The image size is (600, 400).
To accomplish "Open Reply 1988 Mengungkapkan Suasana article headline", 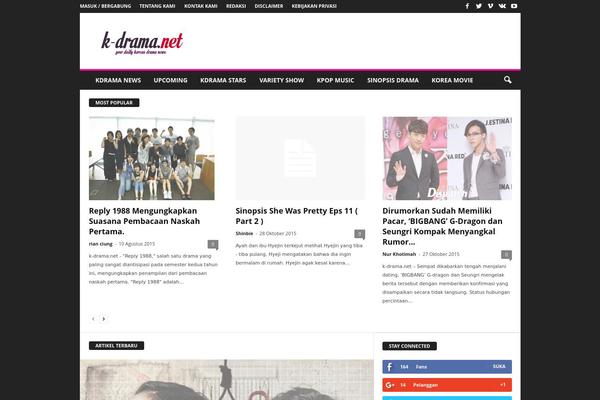I will pos(145,221).
